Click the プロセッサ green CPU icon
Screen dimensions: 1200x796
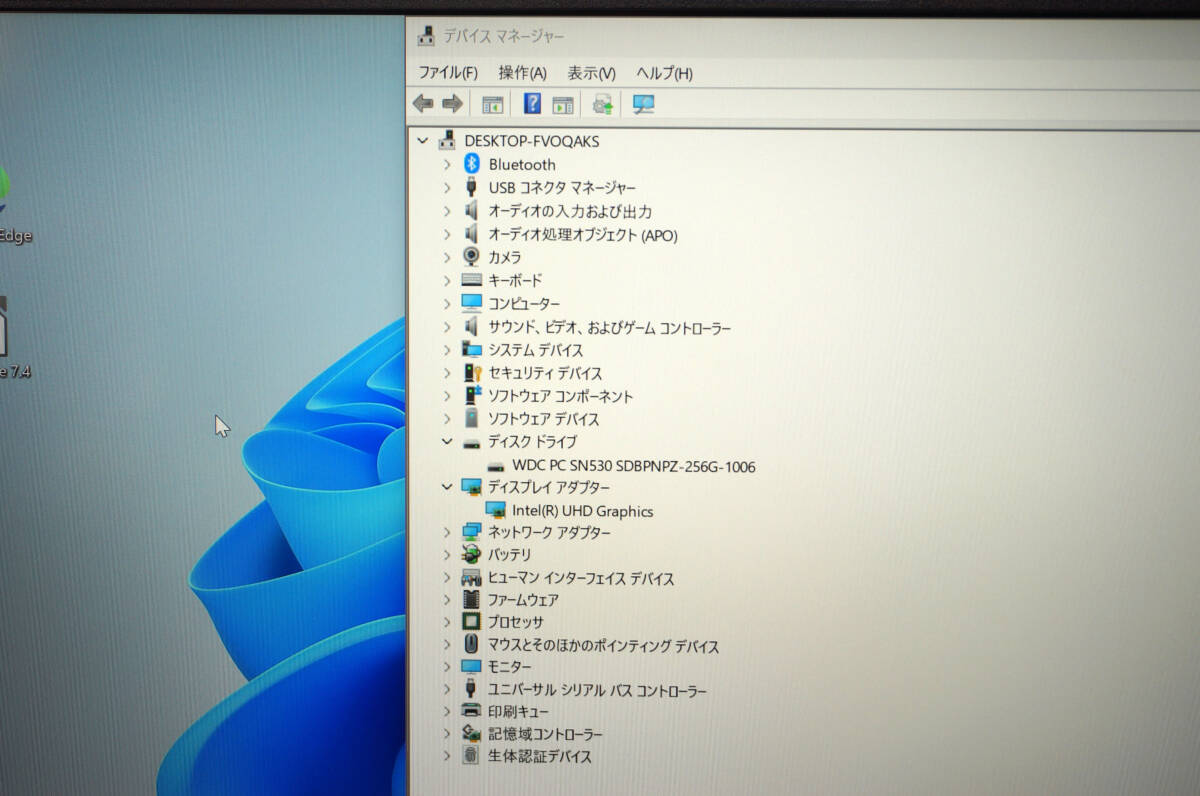click(472, 622)
